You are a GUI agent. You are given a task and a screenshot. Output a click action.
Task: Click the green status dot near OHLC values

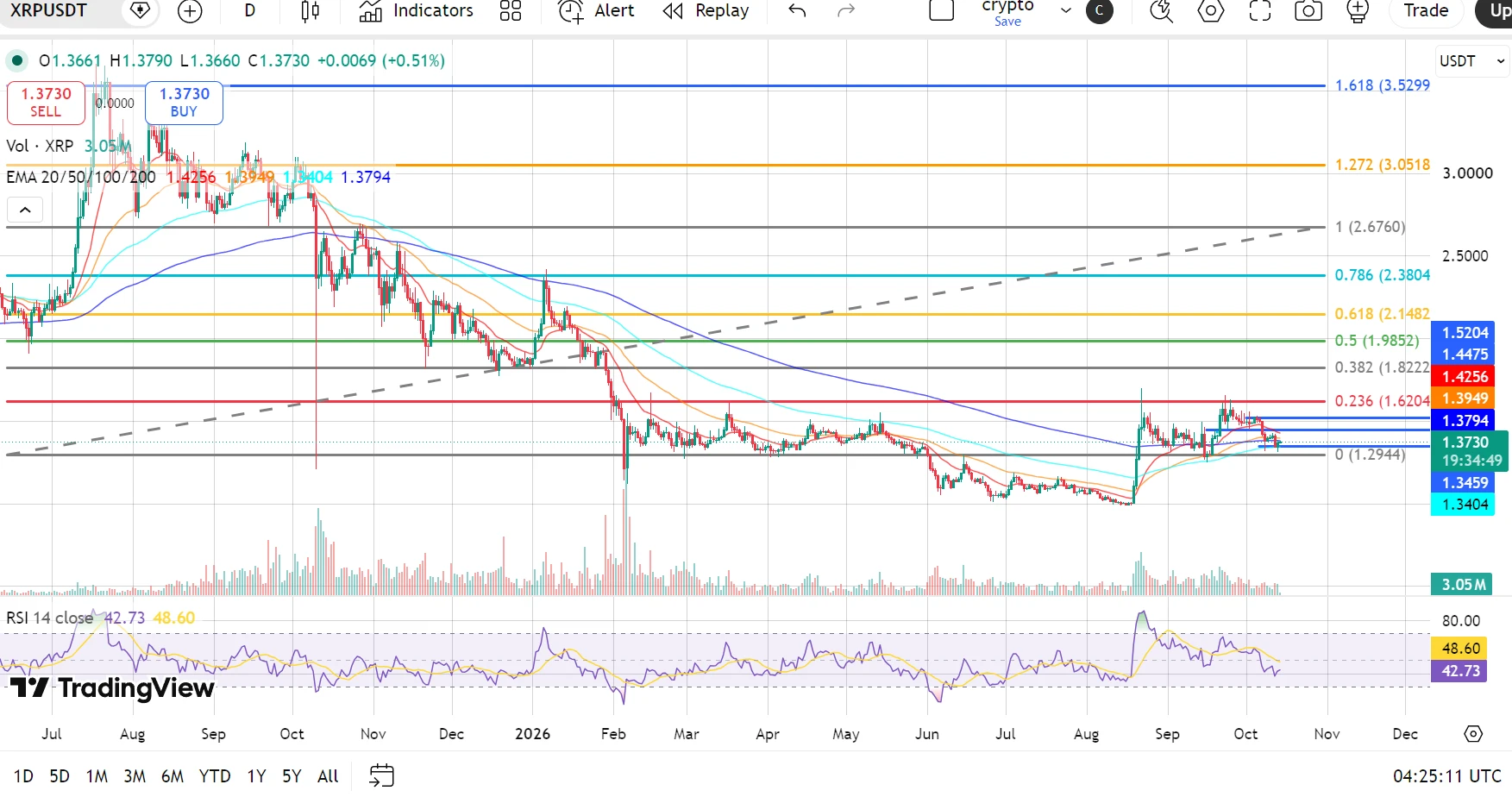16,60
